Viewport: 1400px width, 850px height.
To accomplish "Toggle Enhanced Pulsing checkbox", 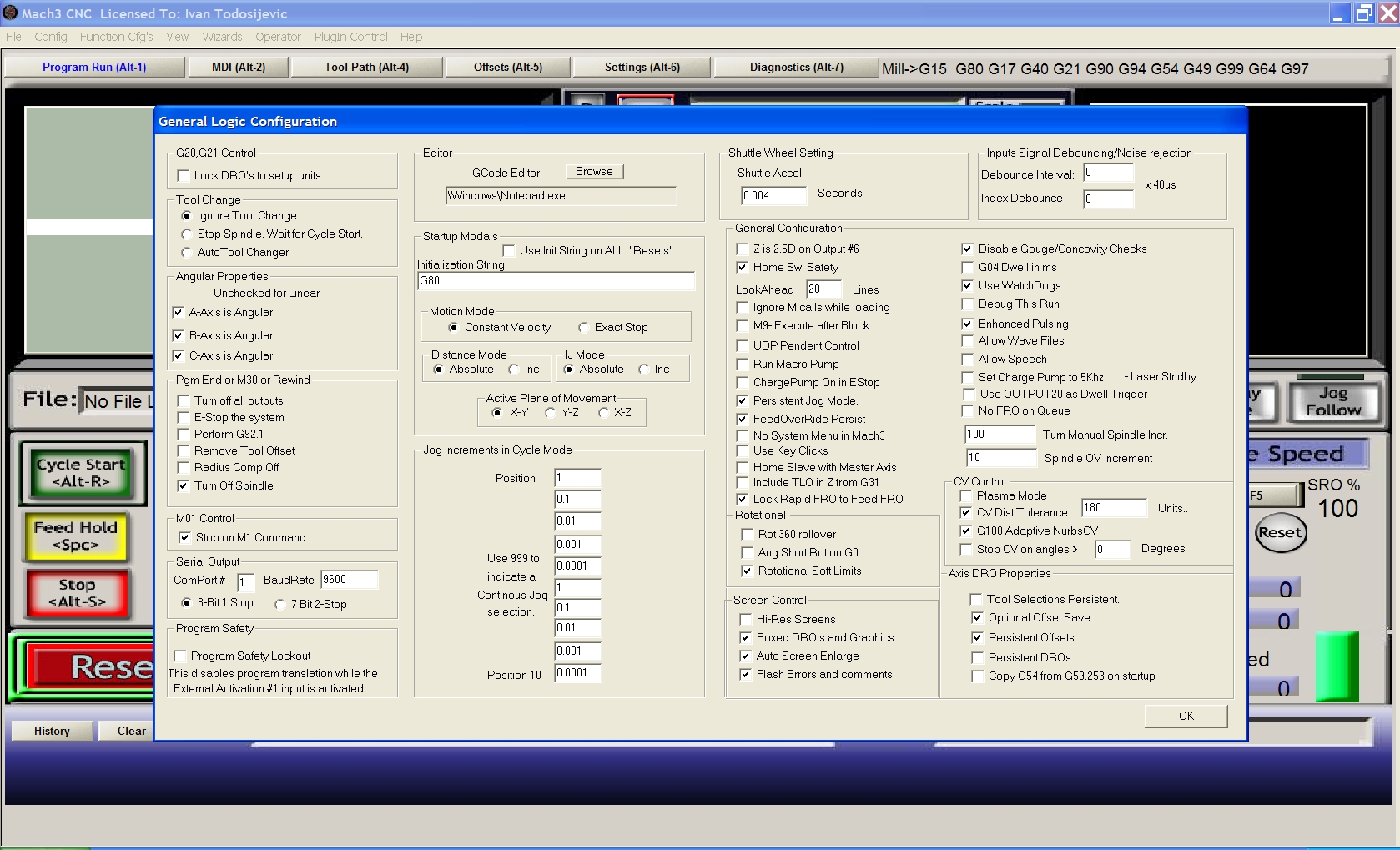I will tap(968, 324).
